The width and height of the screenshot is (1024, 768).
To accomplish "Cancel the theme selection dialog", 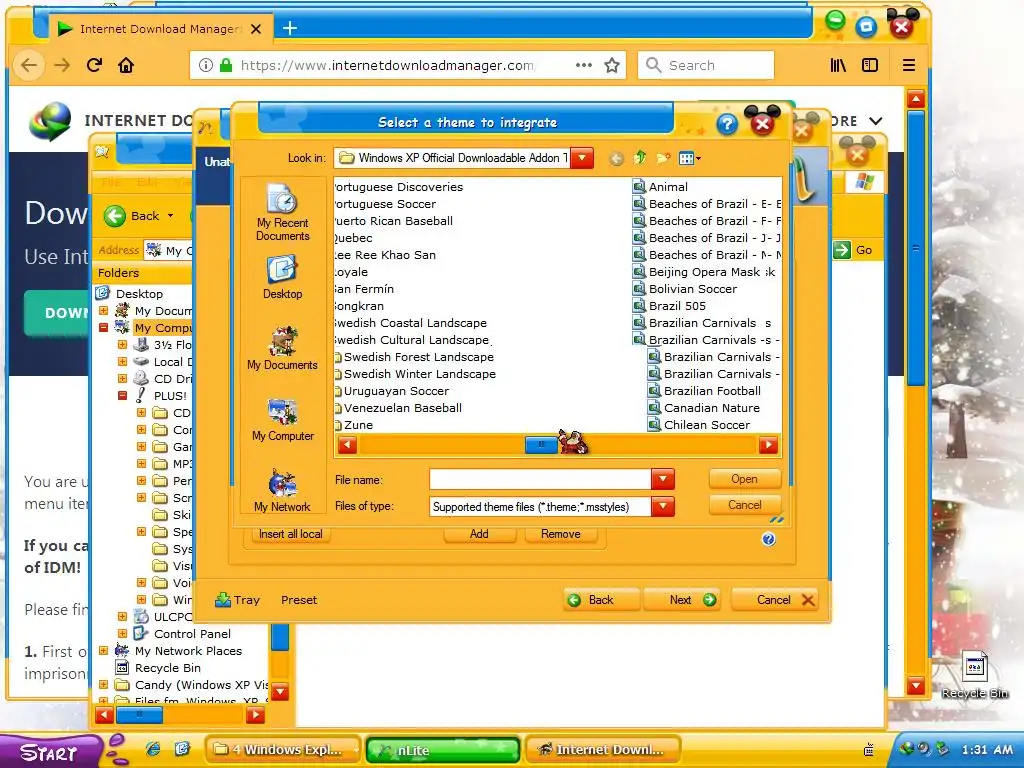I will click(744, 504).
